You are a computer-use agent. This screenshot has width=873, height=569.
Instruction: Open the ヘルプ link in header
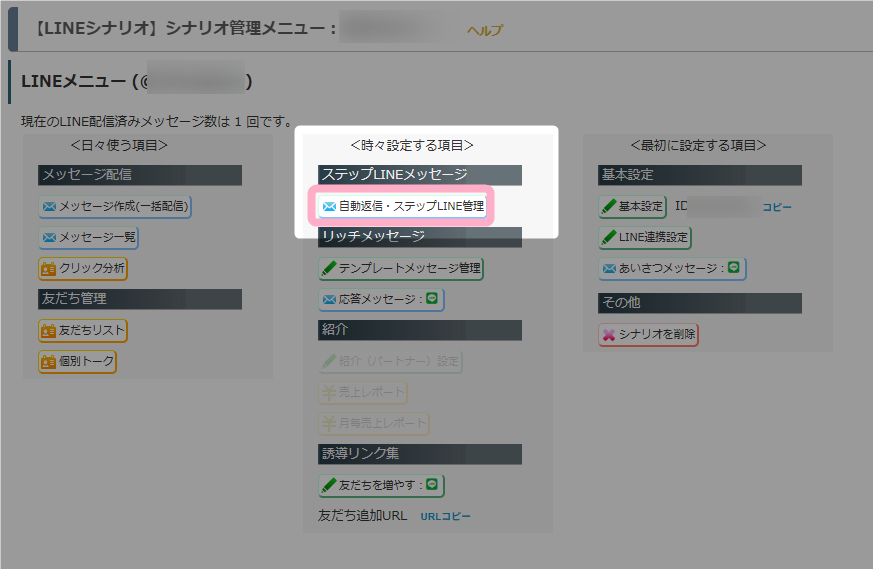(x=485, y=30)
